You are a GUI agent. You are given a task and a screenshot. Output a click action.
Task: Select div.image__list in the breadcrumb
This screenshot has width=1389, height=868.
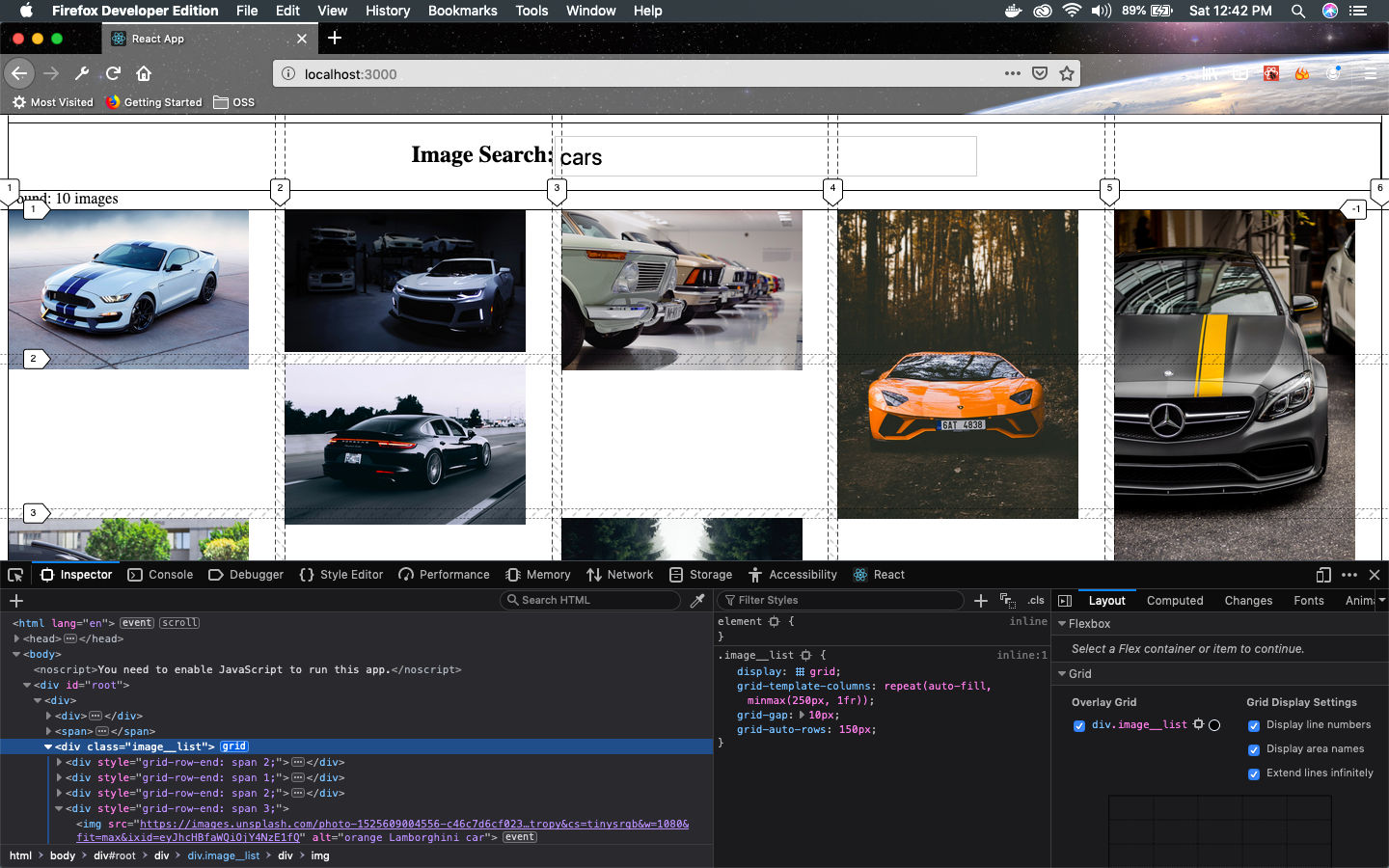(224, 855)
